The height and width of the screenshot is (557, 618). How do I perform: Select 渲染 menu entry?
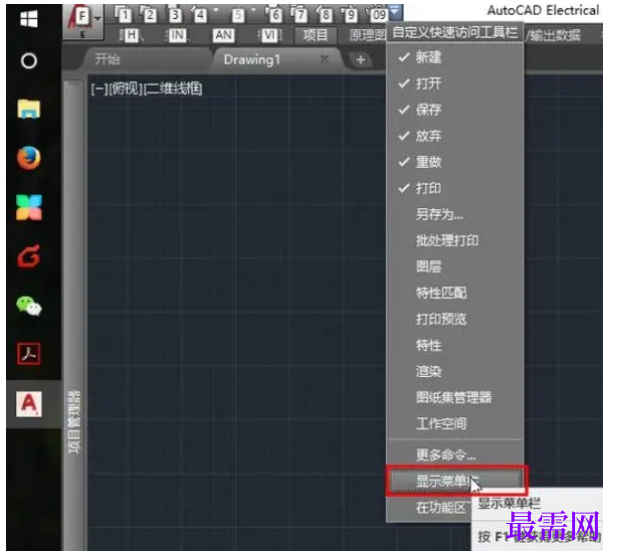pyautogui.click(x=455, y=371)
